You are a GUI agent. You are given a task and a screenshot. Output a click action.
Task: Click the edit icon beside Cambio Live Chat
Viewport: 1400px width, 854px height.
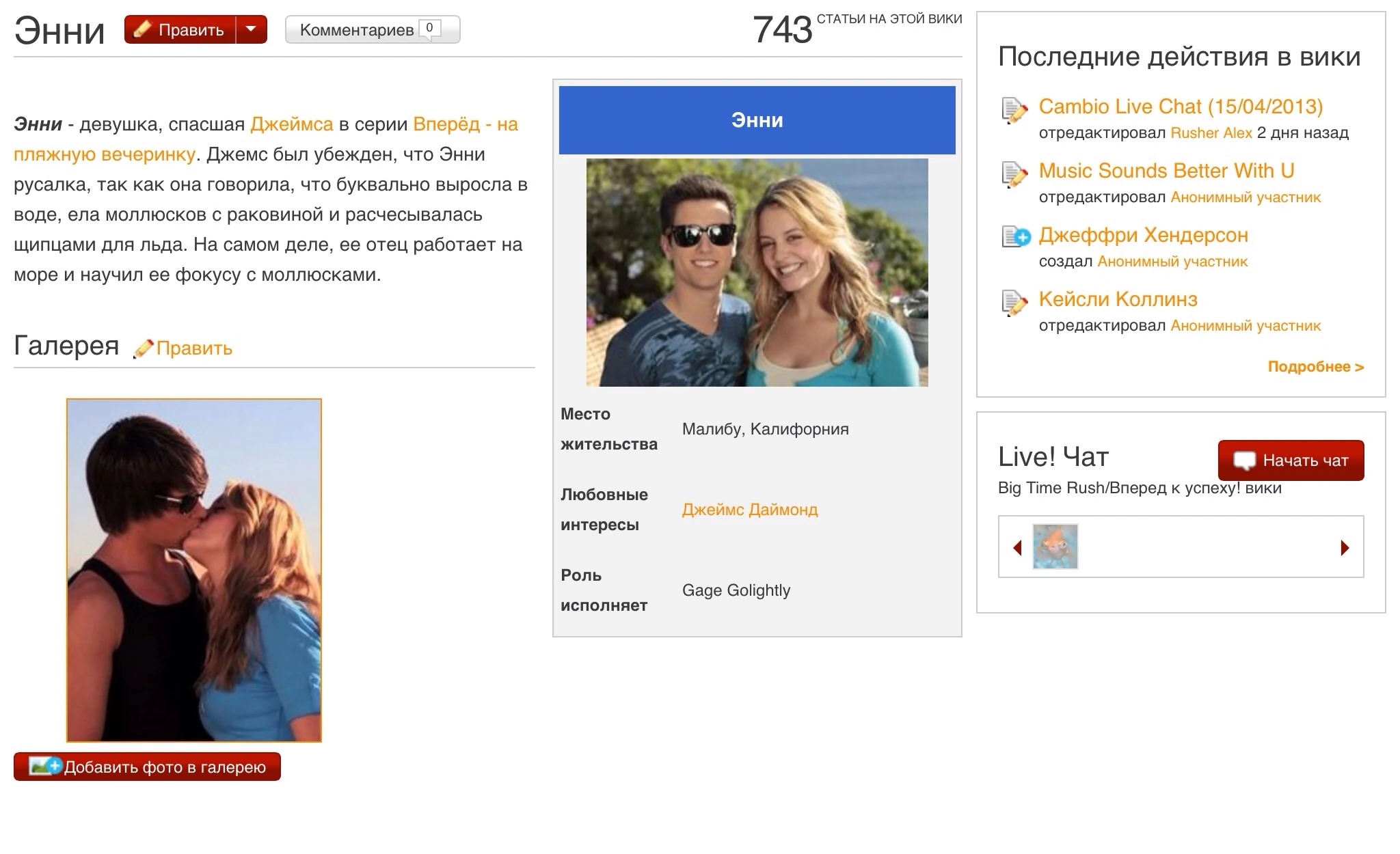[x=1014, y=111]
